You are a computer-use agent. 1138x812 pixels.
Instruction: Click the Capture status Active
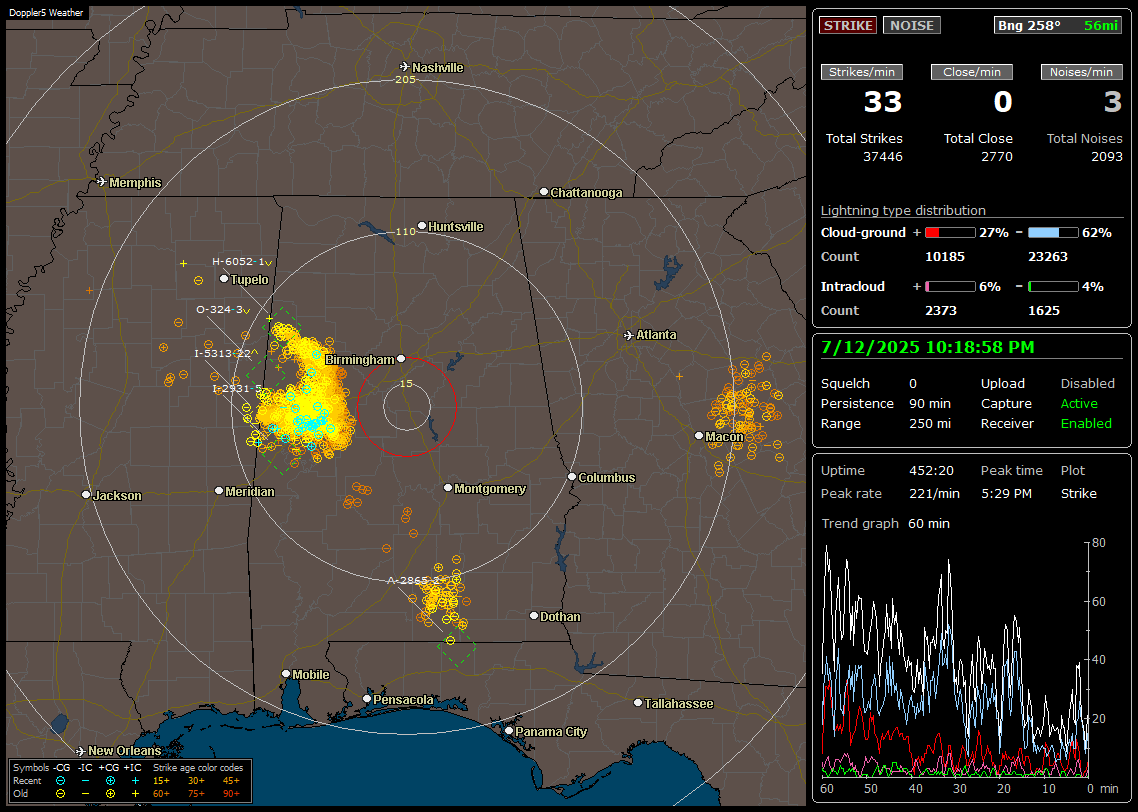(1078, 403)
